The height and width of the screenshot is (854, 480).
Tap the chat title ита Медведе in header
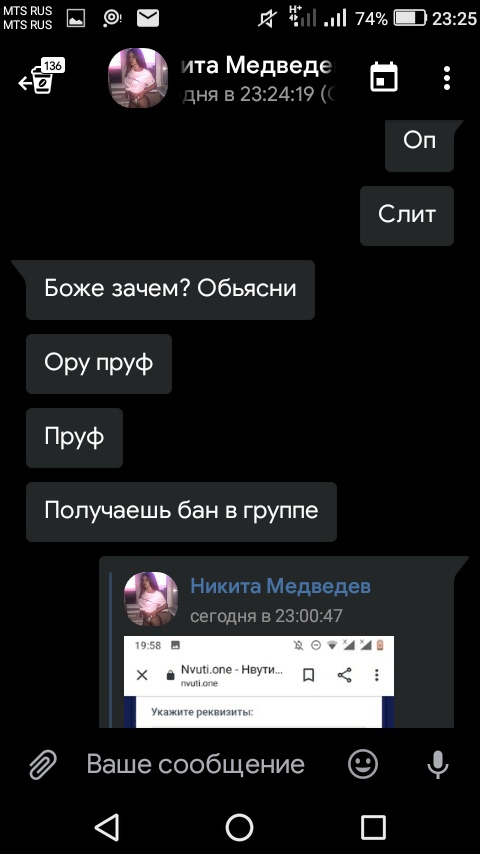point(257,66)
